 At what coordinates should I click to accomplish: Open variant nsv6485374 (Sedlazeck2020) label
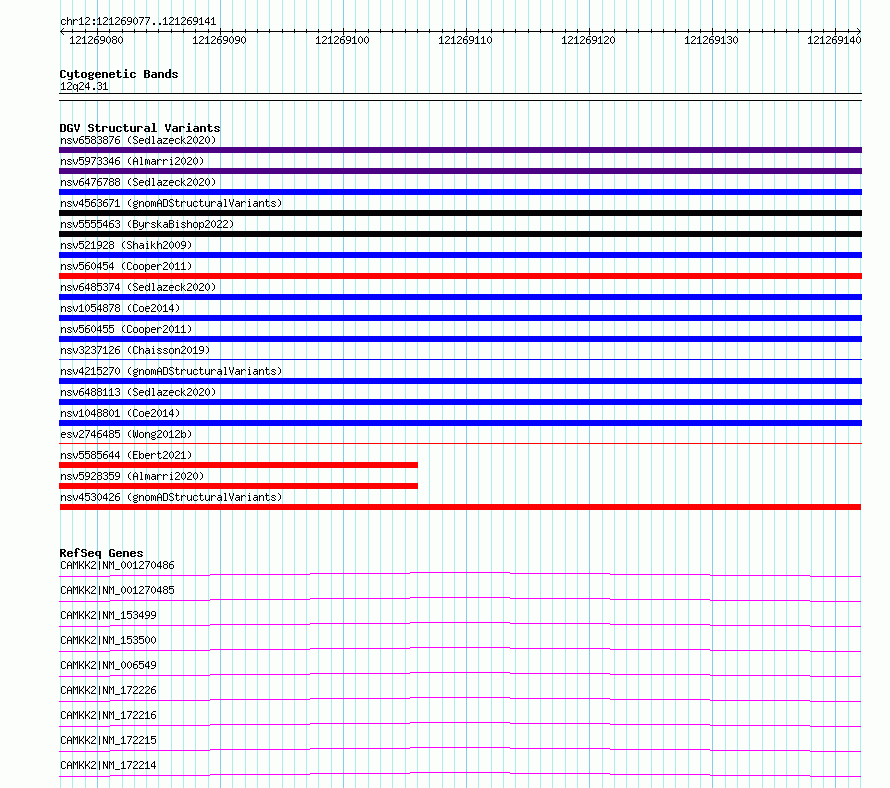[x=138, y=287]
